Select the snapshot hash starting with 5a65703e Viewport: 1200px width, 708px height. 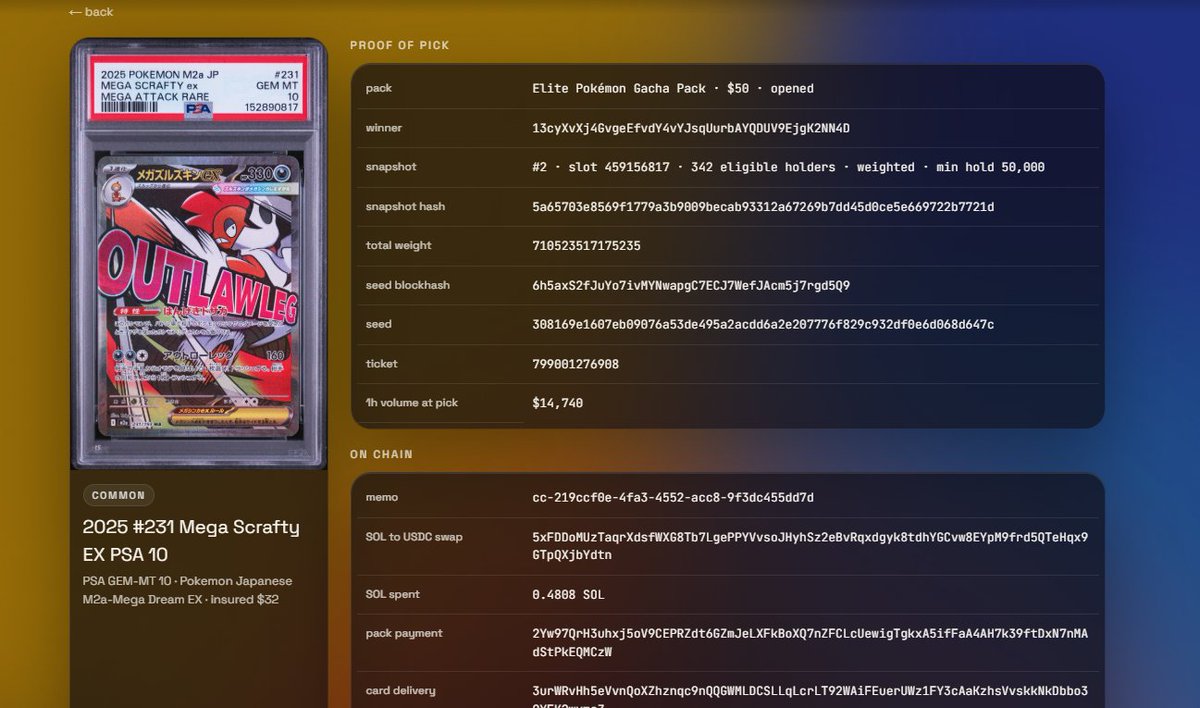[763, 207]
